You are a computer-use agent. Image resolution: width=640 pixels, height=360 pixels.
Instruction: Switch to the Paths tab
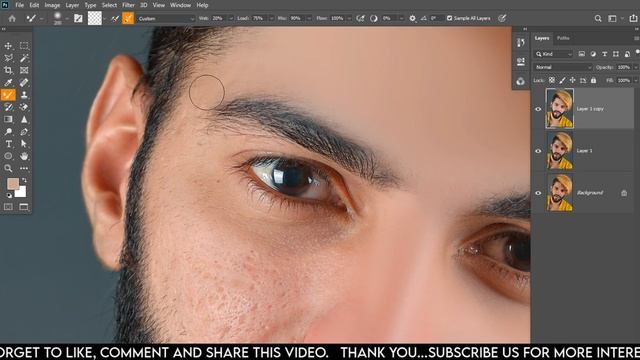[x=563, y=38]
